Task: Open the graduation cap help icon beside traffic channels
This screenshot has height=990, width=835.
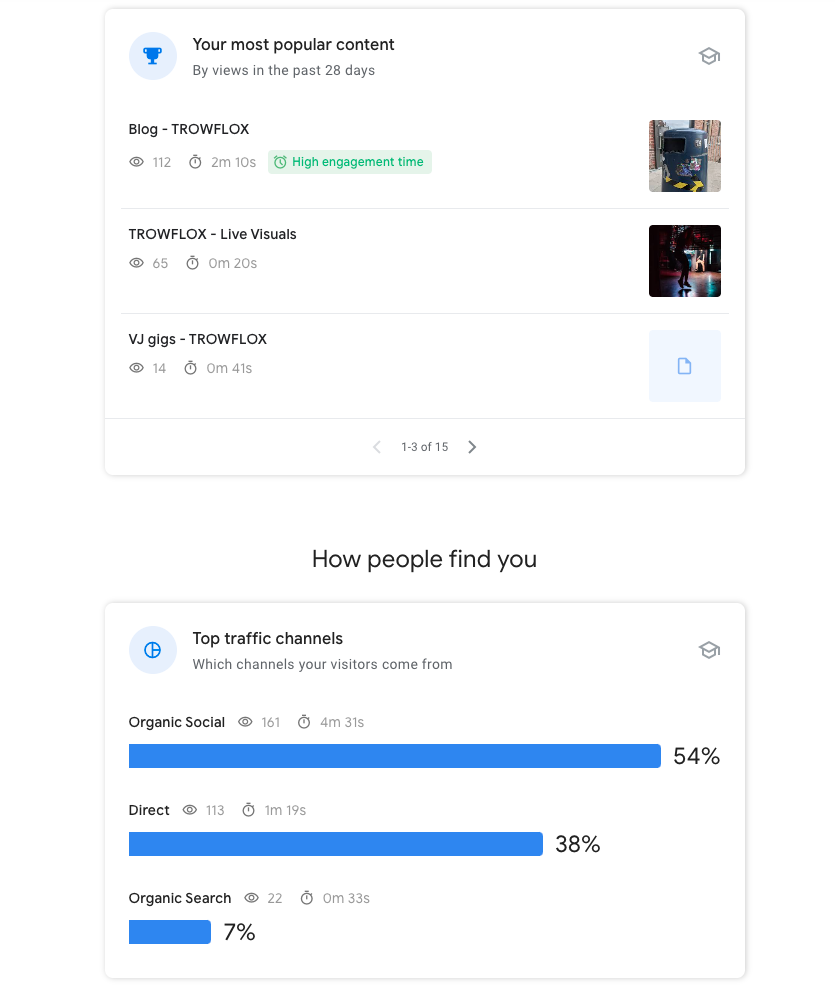Action: point(709,650)
